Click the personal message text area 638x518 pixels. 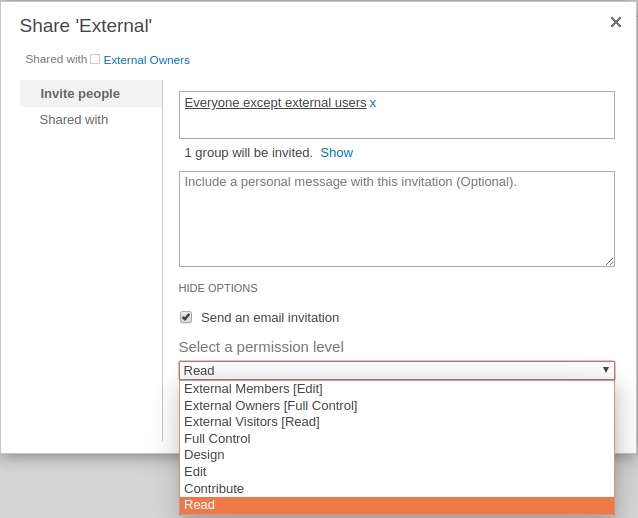click(397, 219)
